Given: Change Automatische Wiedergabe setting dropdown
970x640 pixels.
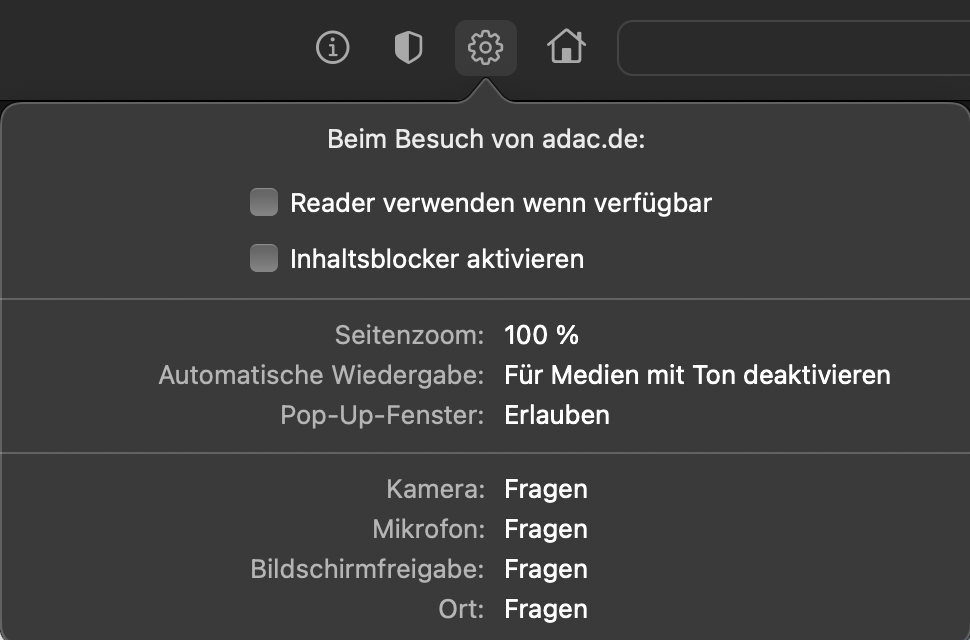Looking at the screenshot, I should tap(697, 375).
